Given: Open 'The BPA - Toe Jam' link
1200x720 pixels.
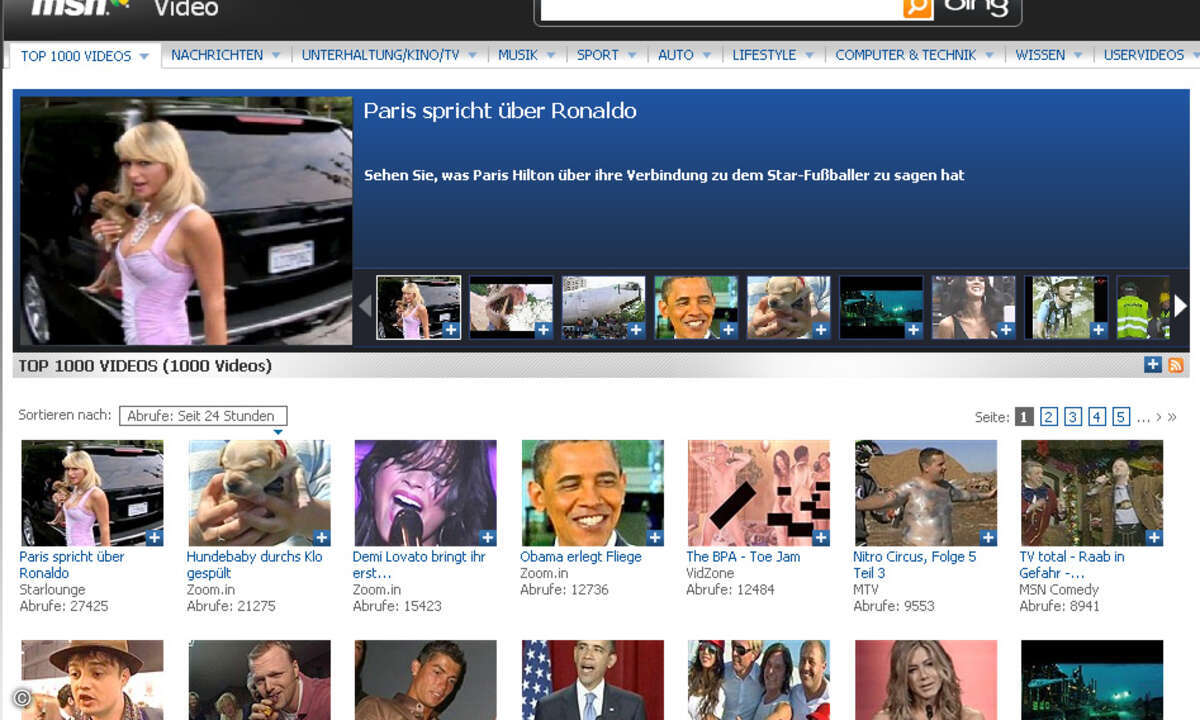Looking at the screenshot, I should [x=743, y=557].
